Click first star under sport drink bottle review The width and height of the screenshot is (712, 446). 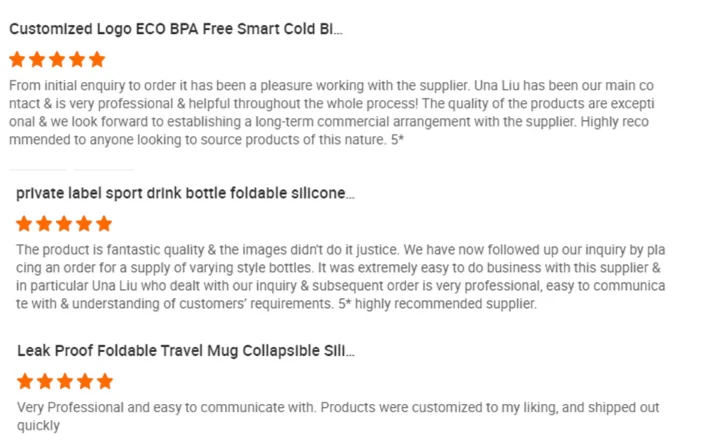point(25,223)
